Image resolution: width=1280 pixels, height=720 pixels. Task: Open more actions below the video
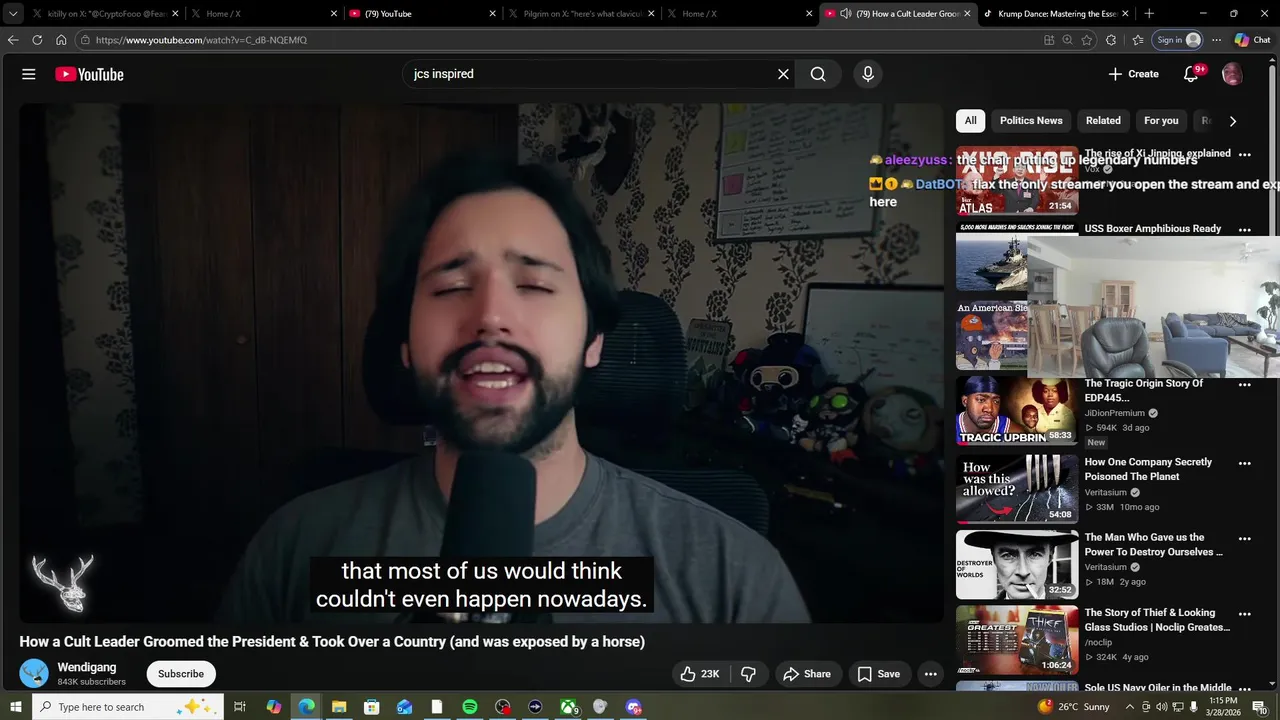click(x=931, y=674)
